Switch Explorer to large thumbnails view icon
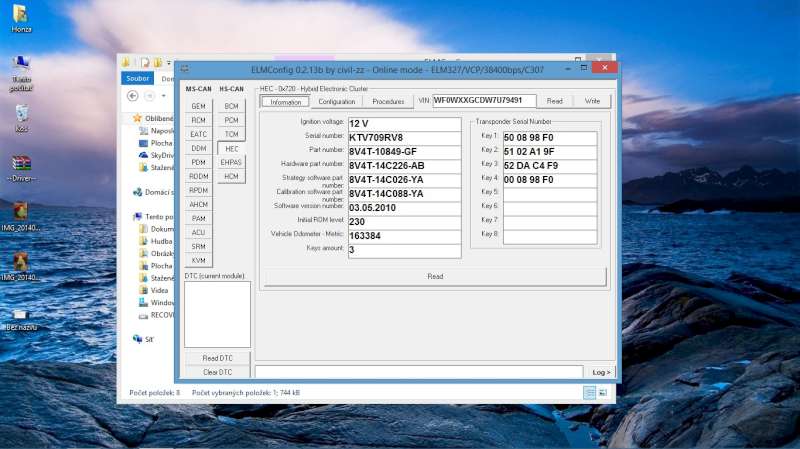 (603, 393)
